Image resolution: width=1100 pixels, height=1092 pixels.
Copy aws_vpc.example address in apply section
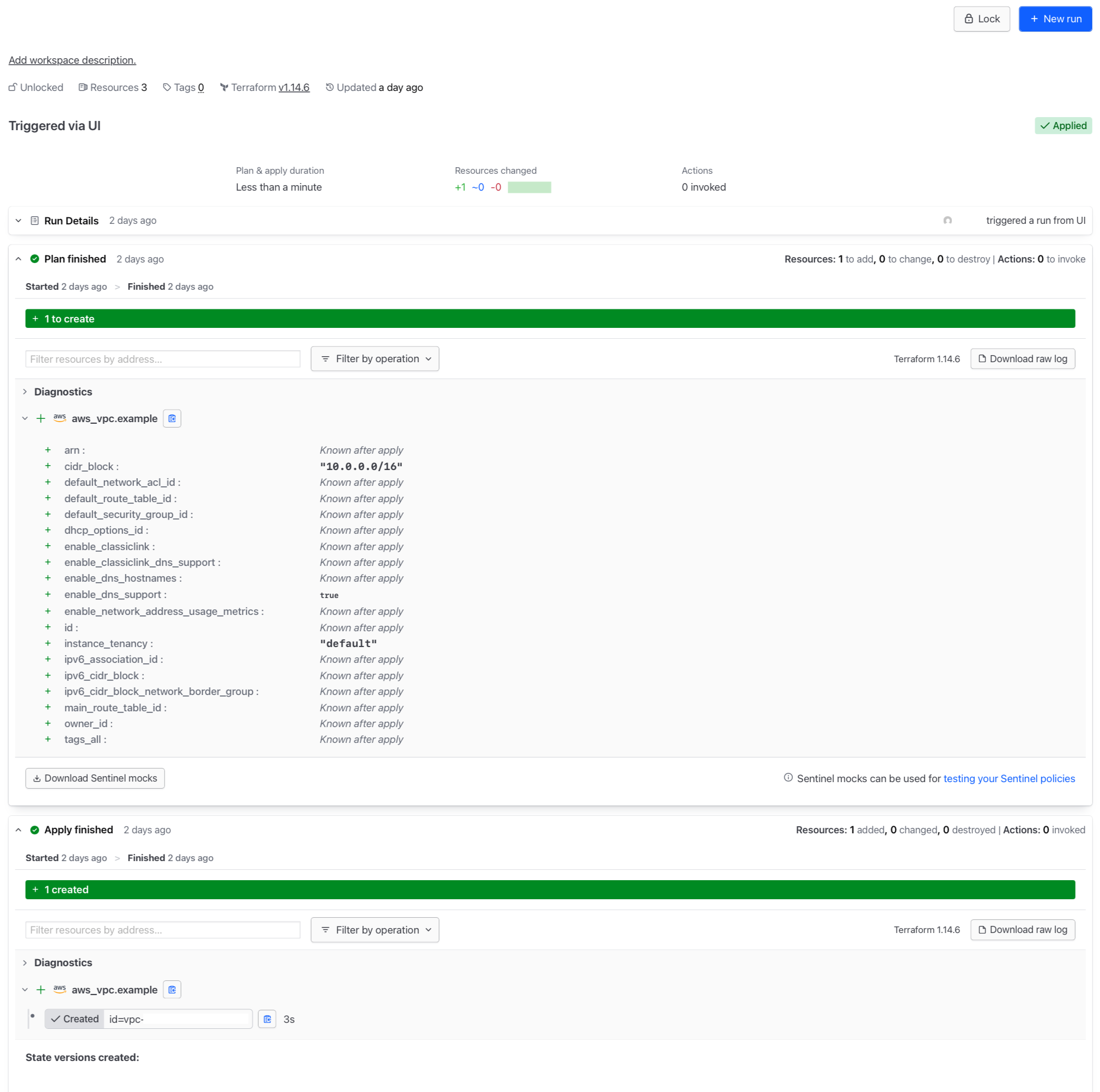[x=172, y=990]
